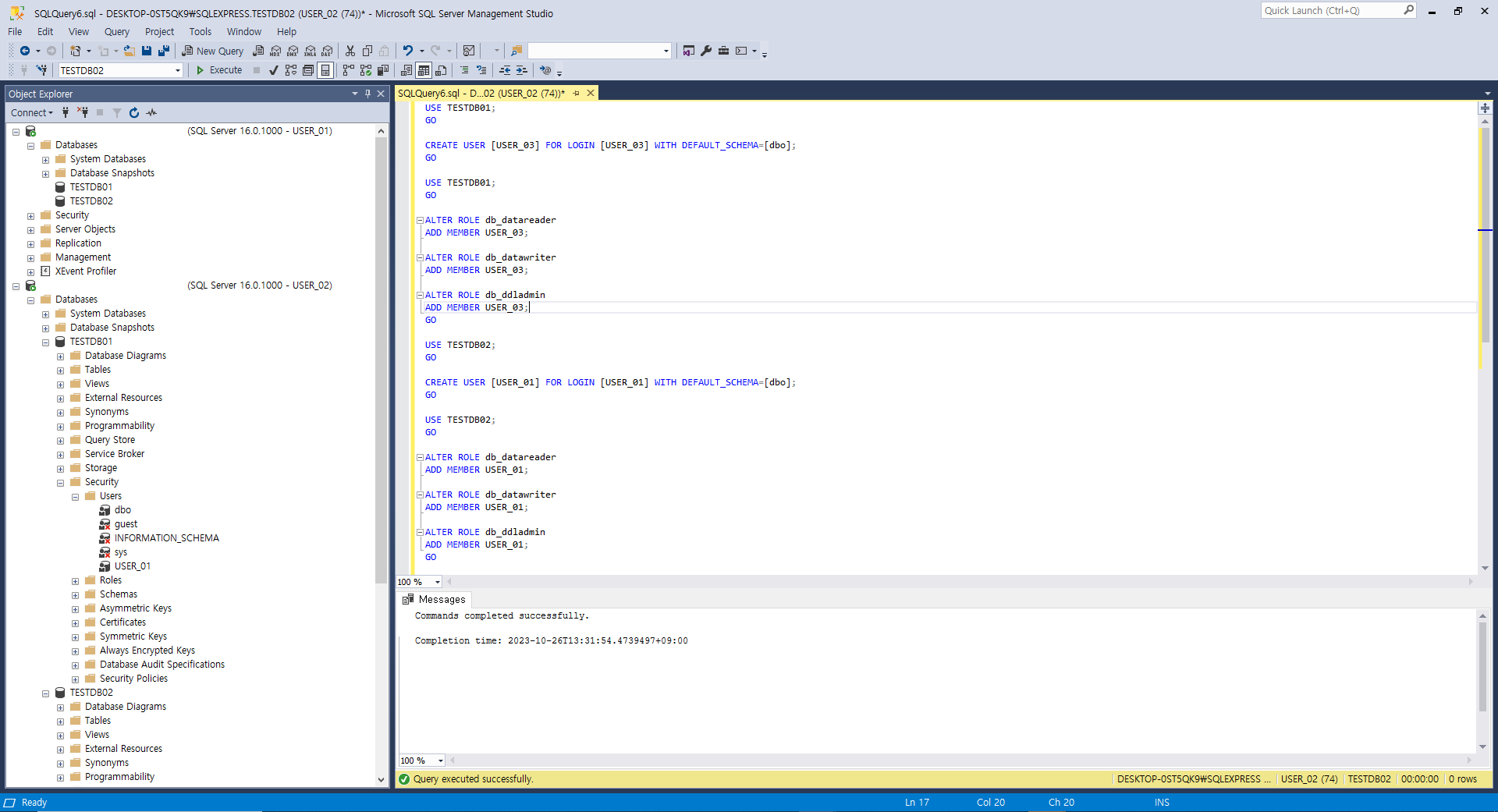The image size is (1498, 812).
Task: Select USER_01 under the Users folder
Action: pyautogui.click(x=133, y=566)
